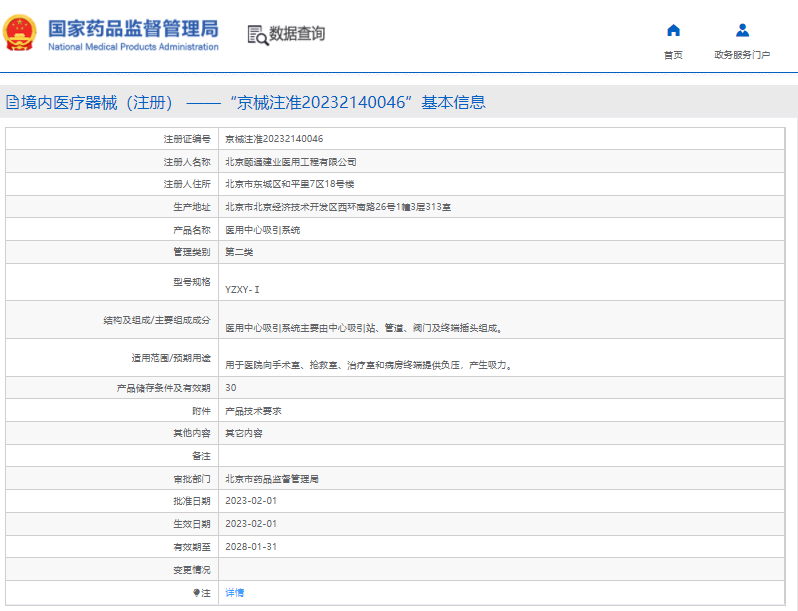Open the home icon 首页
The width and height of the screenshot is (798, 611).
click(x=673, y=31)
